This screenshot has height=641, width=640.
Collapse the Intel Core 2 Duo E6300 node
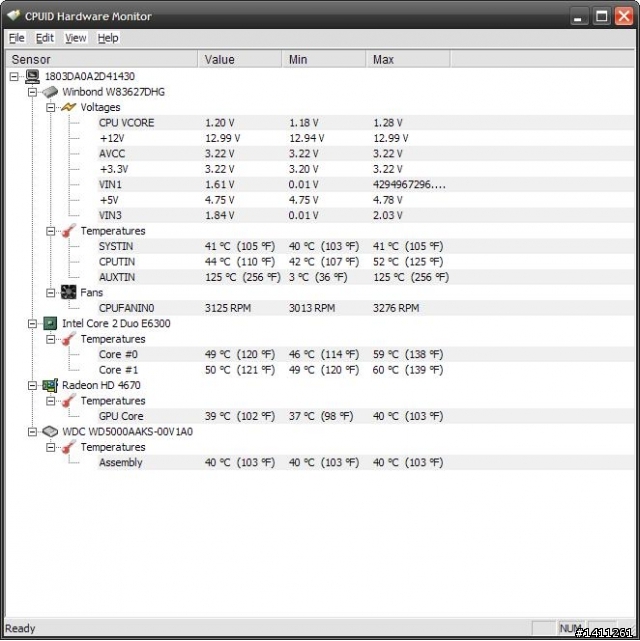[32, 324]
